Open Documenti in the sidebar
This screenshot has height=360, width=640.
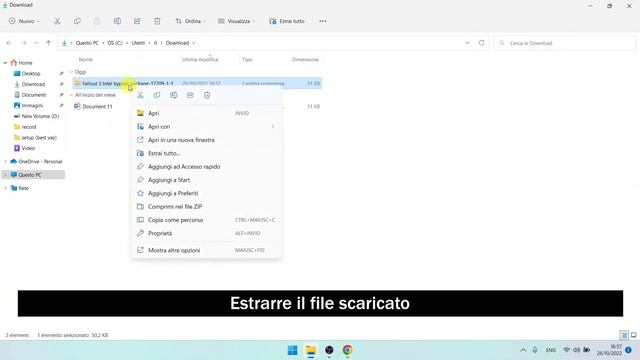pos(34,95)
